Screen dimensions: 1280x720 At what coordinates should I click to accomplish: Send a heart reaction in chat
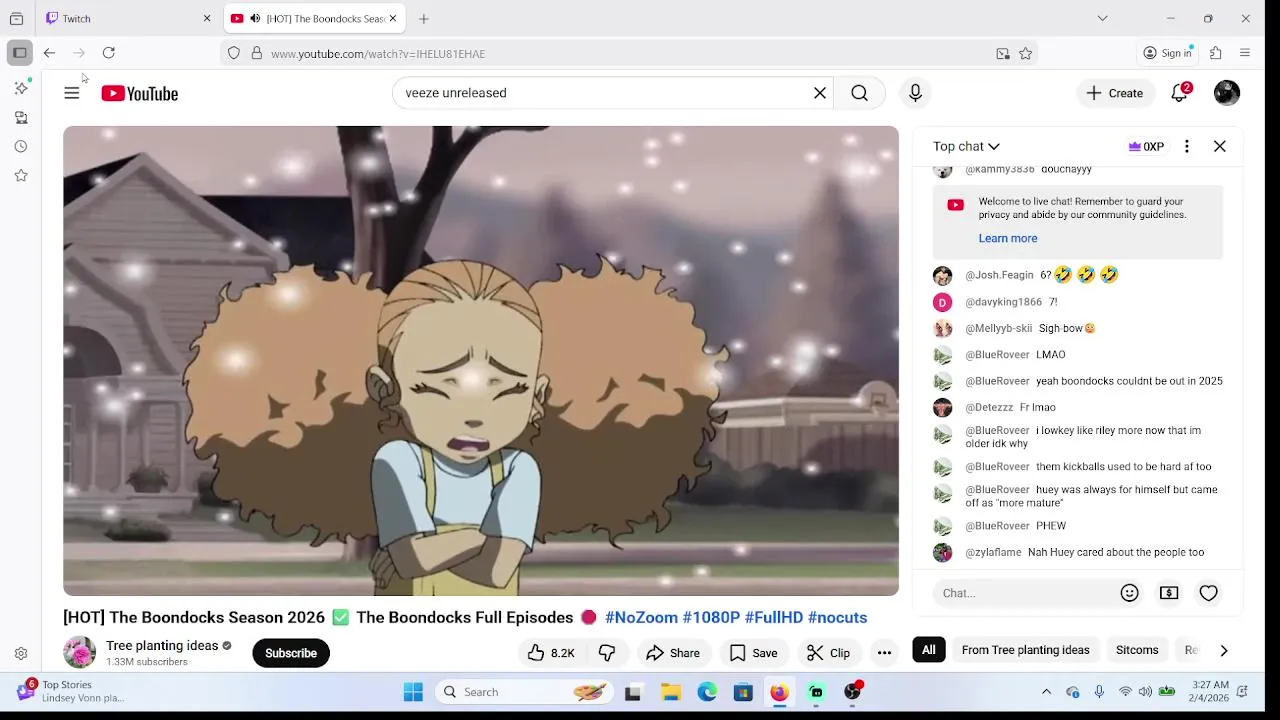pyautogui.click(x=1209, y=593)
